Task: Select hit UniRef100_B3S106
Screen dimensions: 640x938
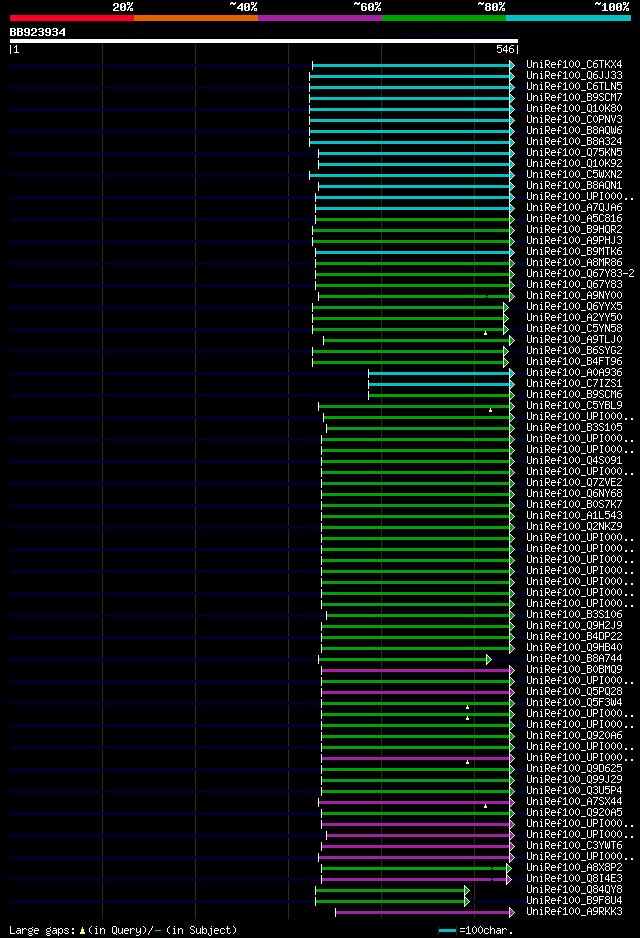Action: coord(574,614)
